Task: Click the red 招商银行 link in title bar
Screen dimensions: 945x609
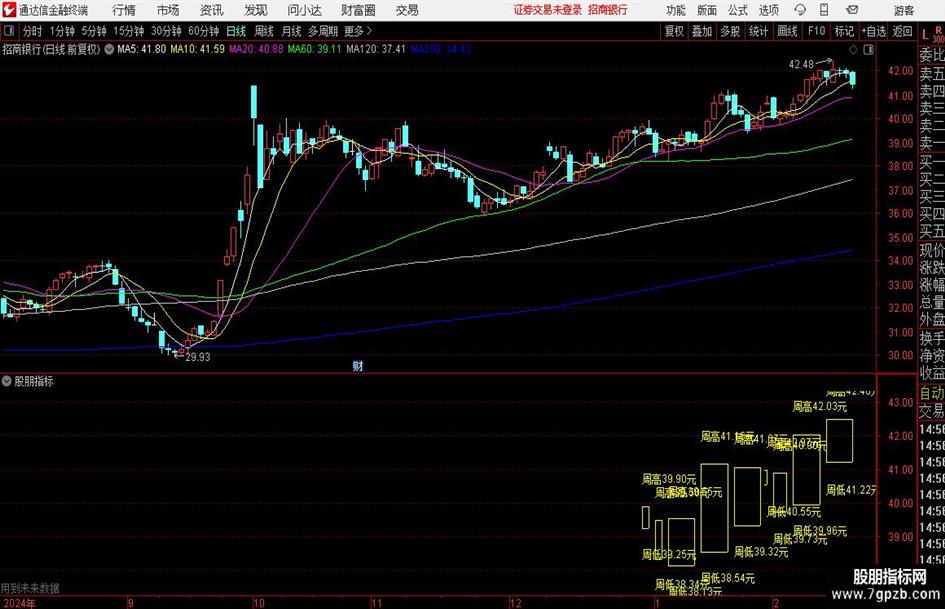Action: point(608,10)
